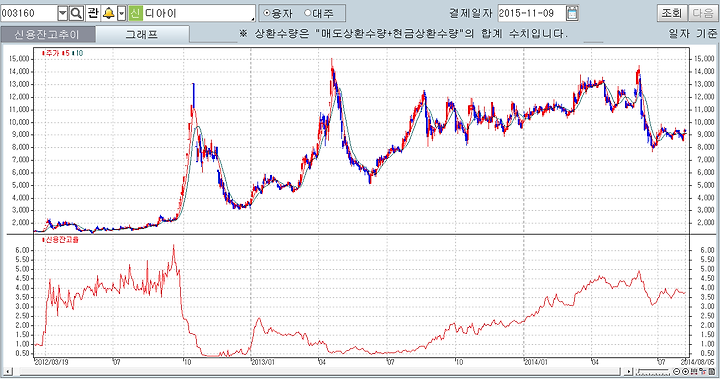Expand the stock code dropdown arrow
The image size is (720, 379).
point(63,13)
